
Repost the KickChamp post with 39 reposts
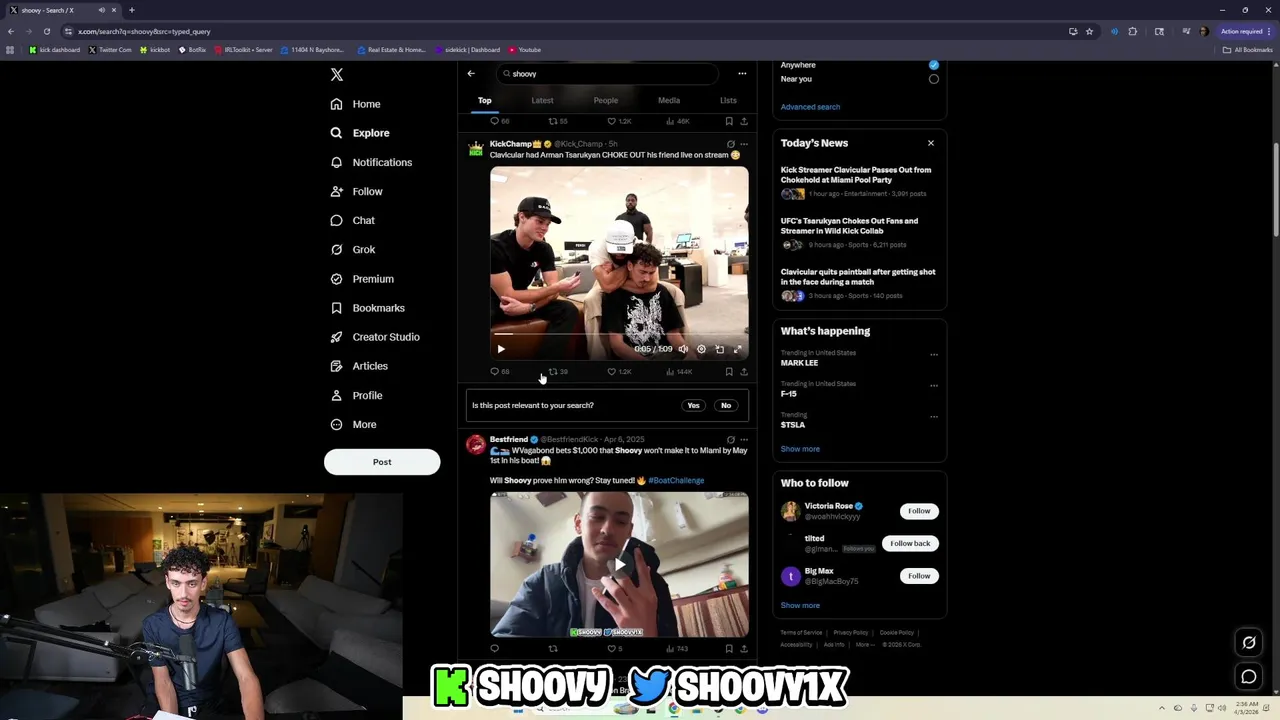tap(558, 372)
